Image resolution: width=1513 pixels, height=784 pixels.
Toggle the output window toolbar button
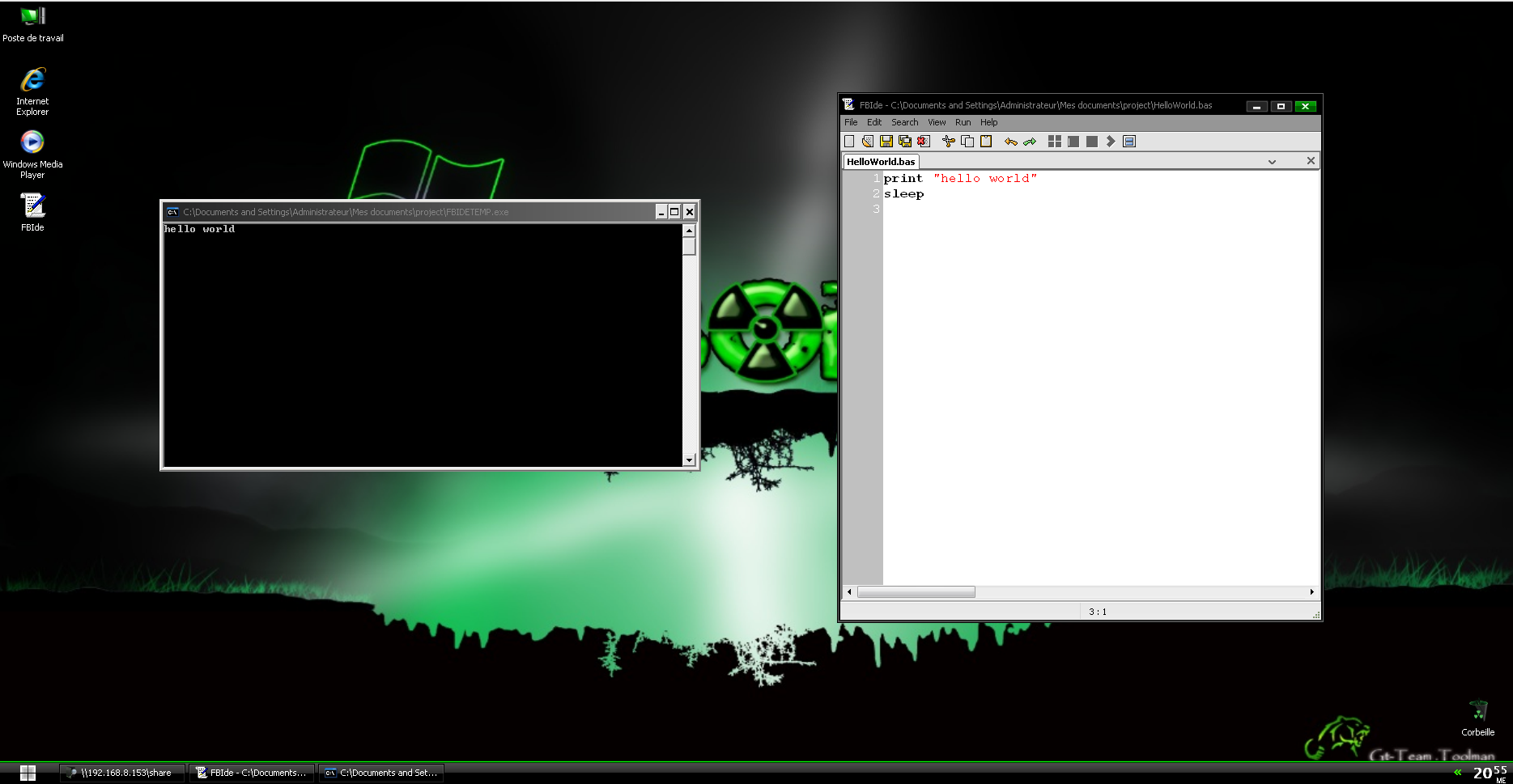pyautogui.click(x=1129, y=142)
